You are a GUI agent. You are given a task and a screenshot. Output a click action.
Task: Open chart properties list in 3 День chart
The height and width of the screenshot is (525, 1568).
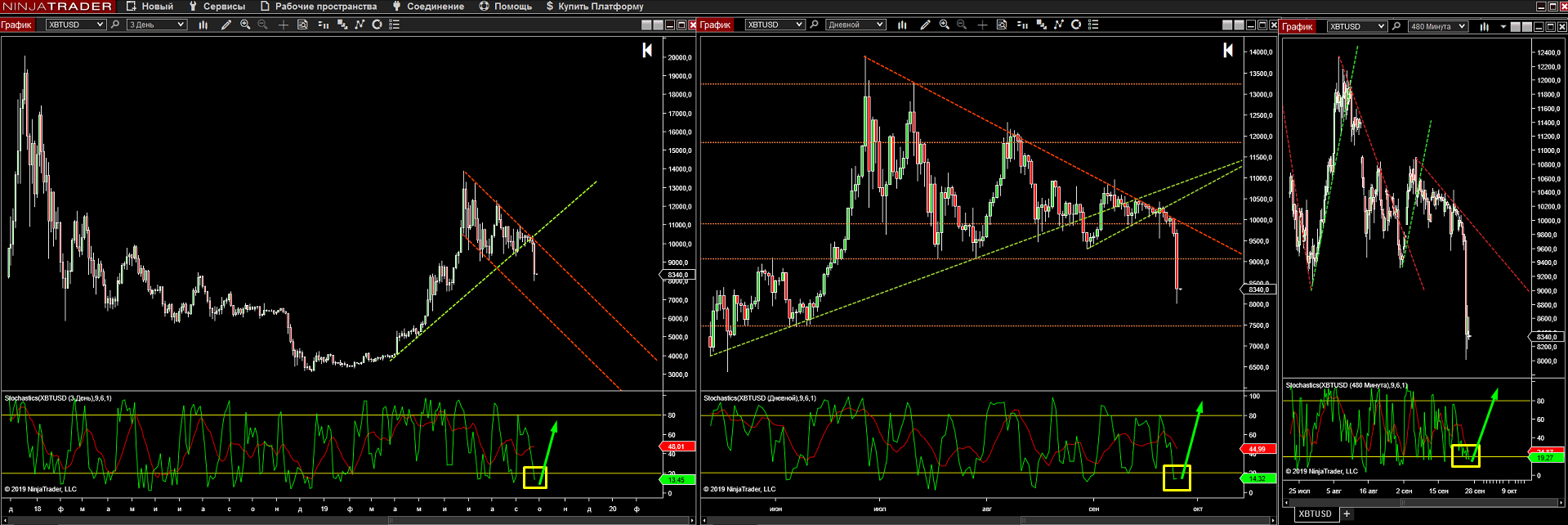[394, 25]
